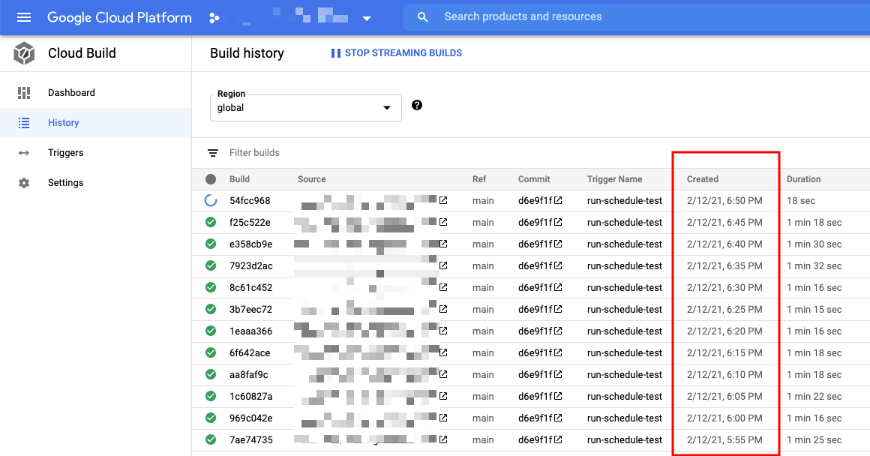Image resolution: width=870 pixels, height=456 pixels.
Task: Click the running spinner status for 54fcc968
Action: [211, 200]
